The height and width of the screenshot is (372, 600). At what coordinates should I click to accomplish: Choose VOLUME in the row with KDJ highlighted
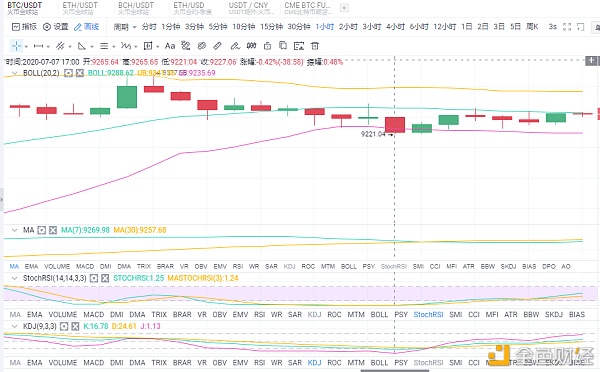point(63,363)
